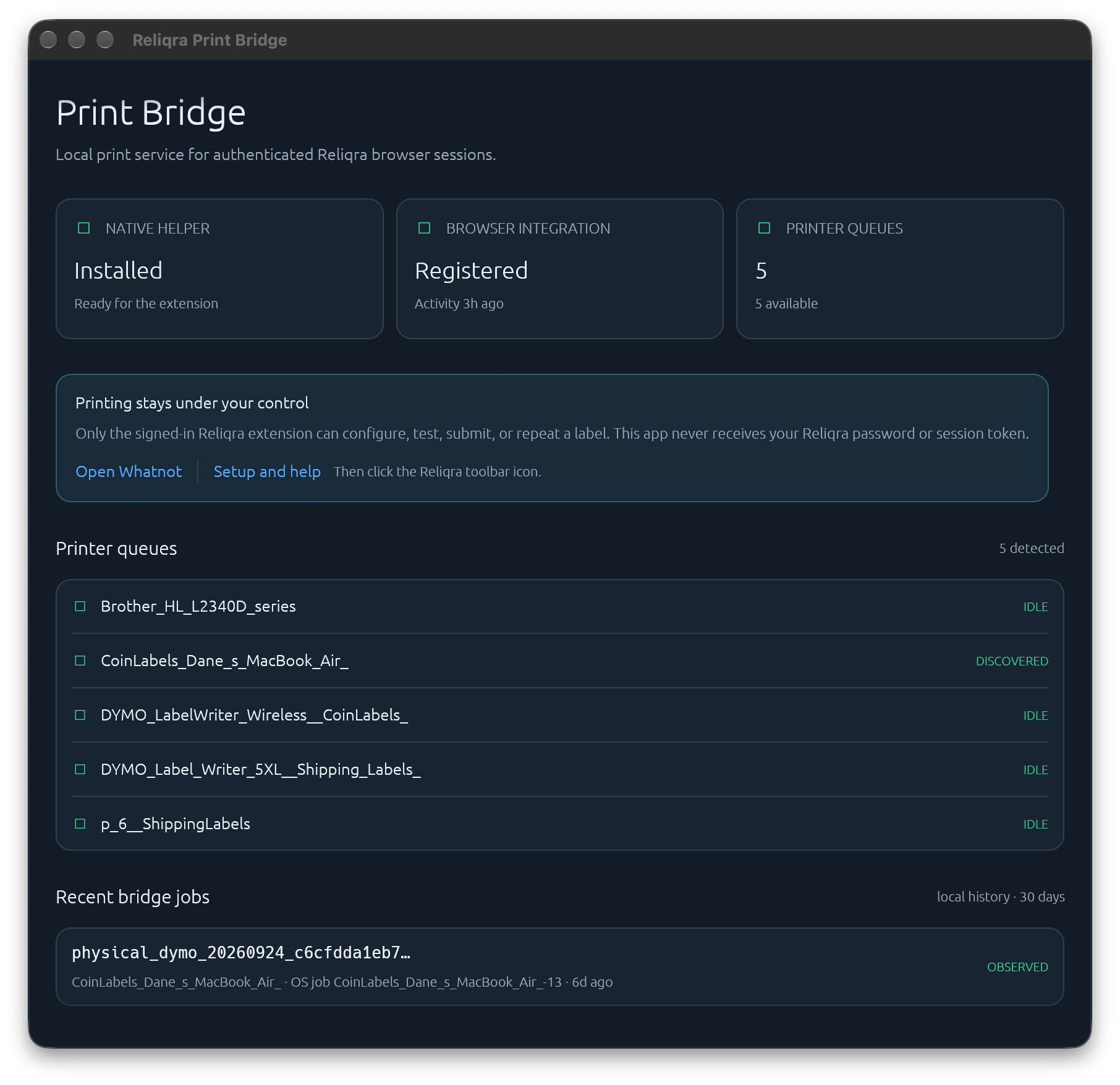The width and height of the screenshot is (1120, 1085).
Task: Click the Print Bridge page heading
Action: click(151, 113)
